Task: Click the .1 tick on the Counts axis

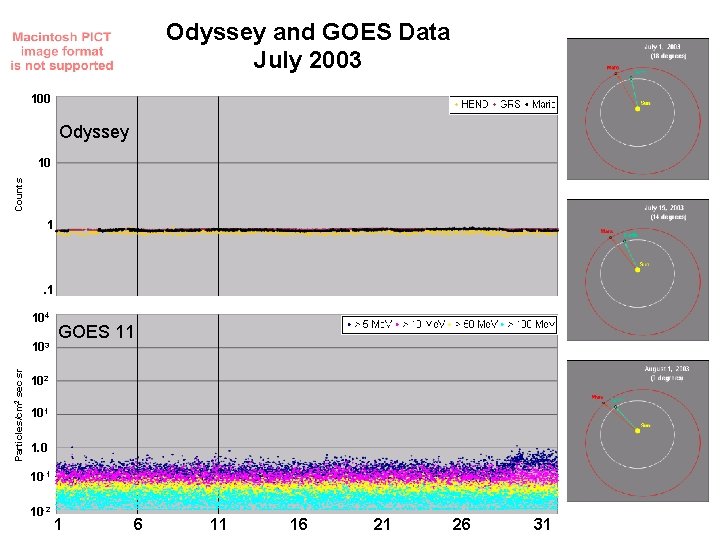Action: 48,290
